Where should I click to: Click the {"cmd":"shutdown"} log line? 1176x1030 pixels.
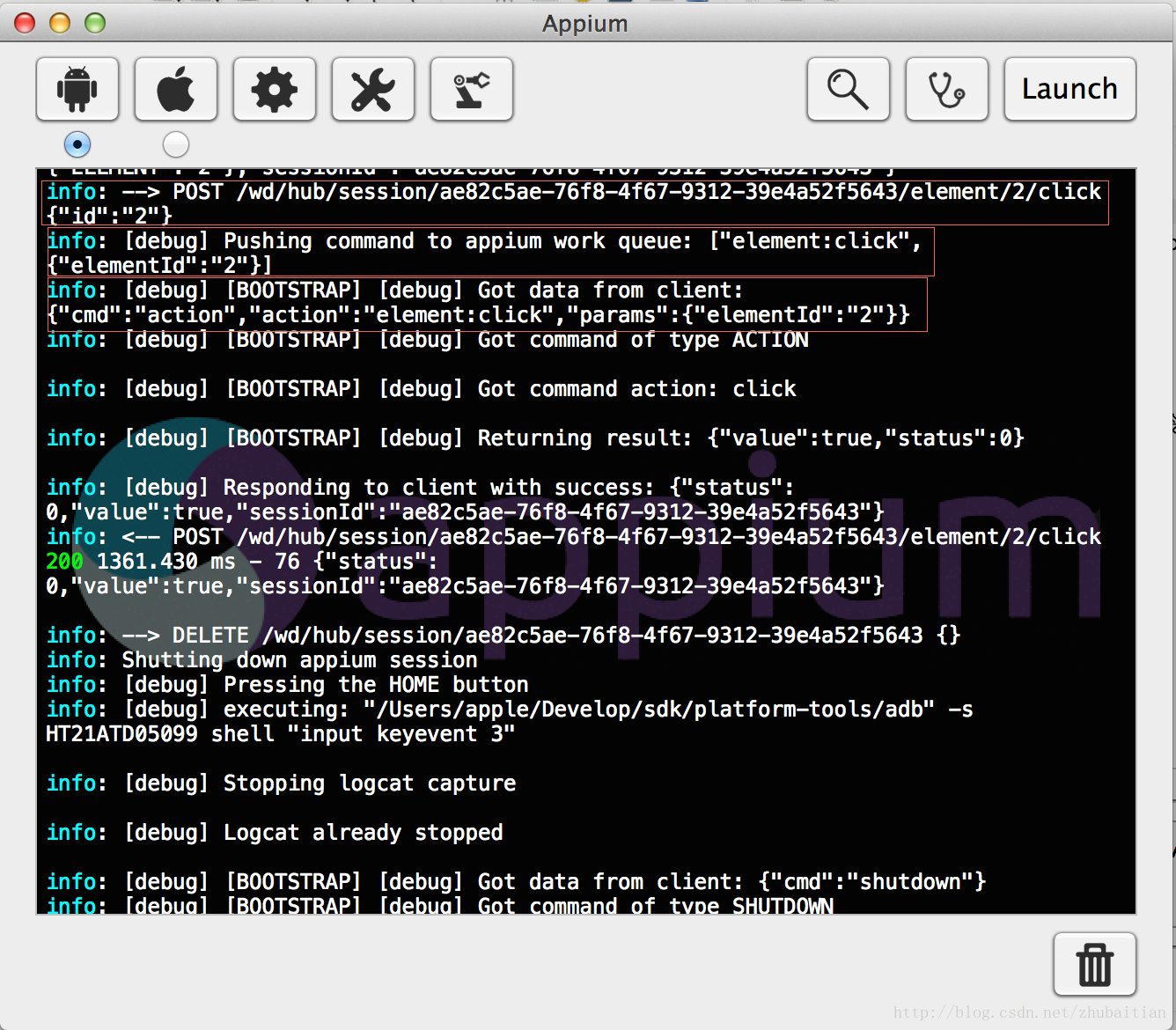516,882
